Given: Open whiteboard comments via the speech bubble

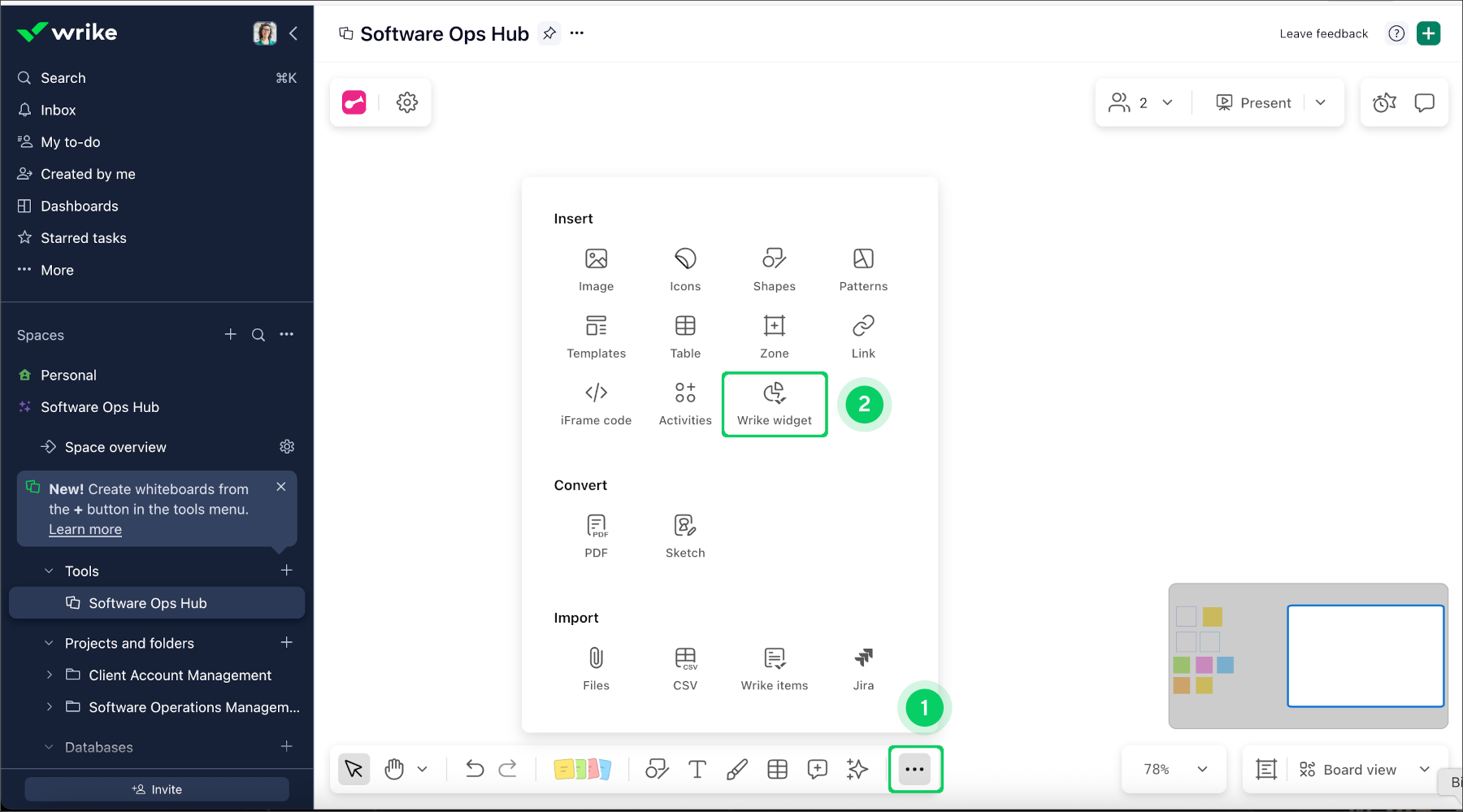Looking at the screenshot, I should [1425, 102].
